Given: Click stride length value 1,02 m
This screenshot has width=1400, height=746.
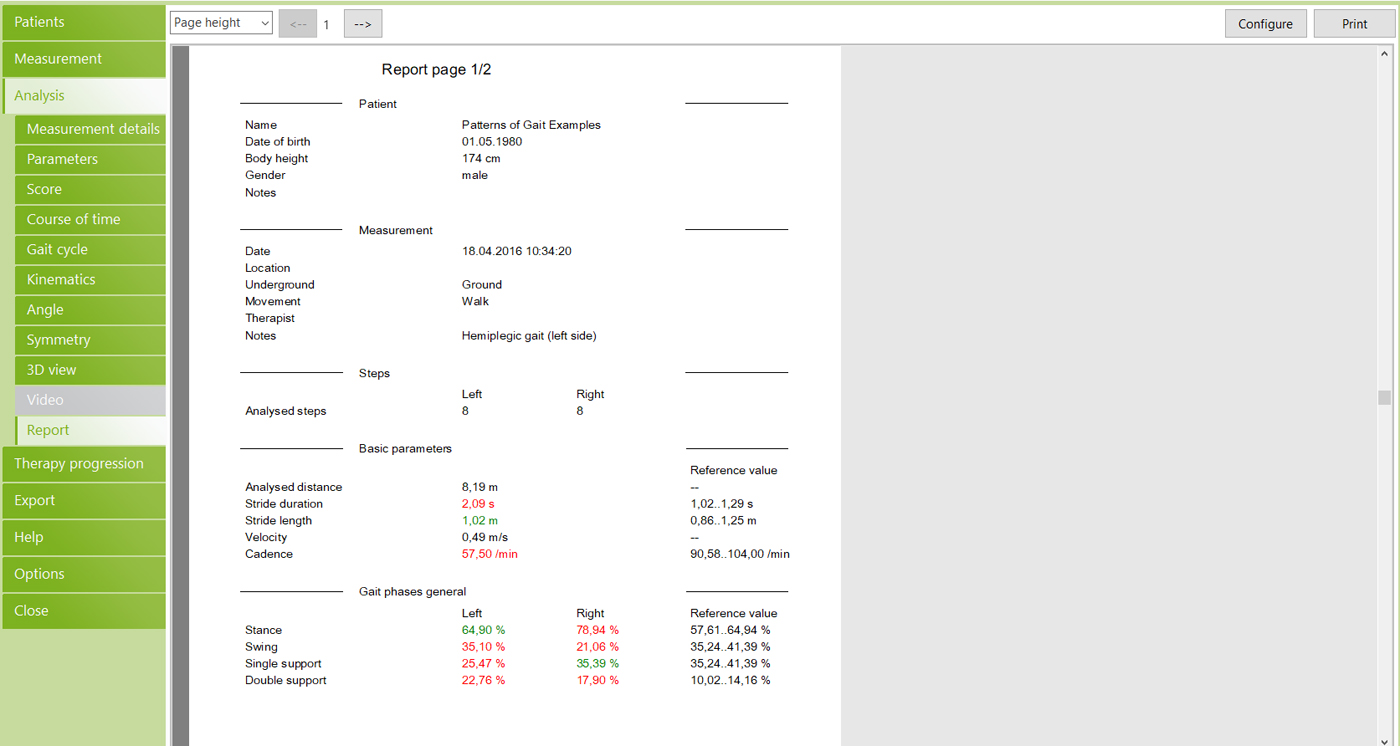Looking at the screenshot, I should pyautogui.click(x=480, y=521).
